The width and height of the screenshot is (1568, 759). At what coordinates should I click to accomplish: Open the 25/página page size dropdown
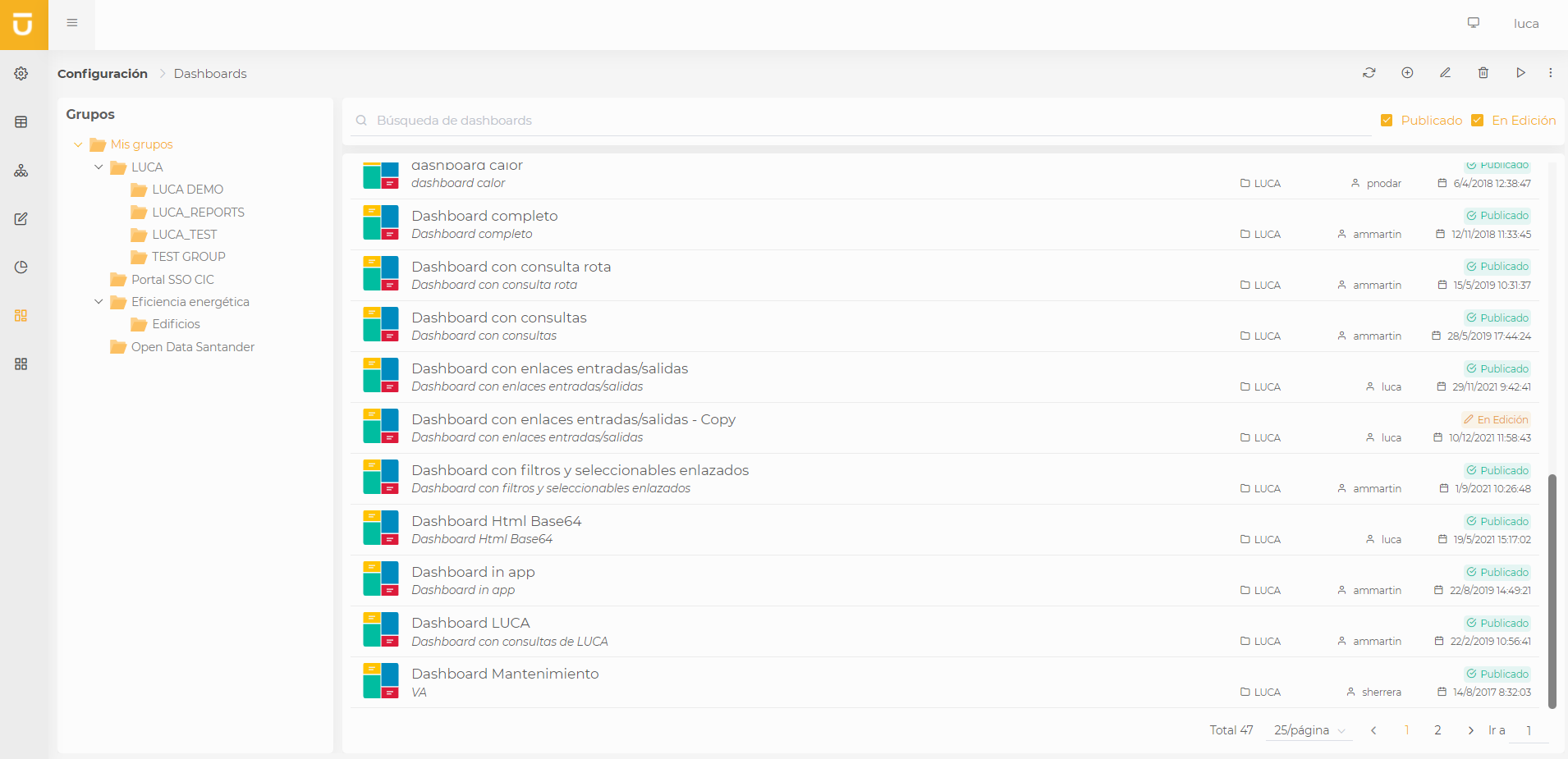[x=1307, y=730]
